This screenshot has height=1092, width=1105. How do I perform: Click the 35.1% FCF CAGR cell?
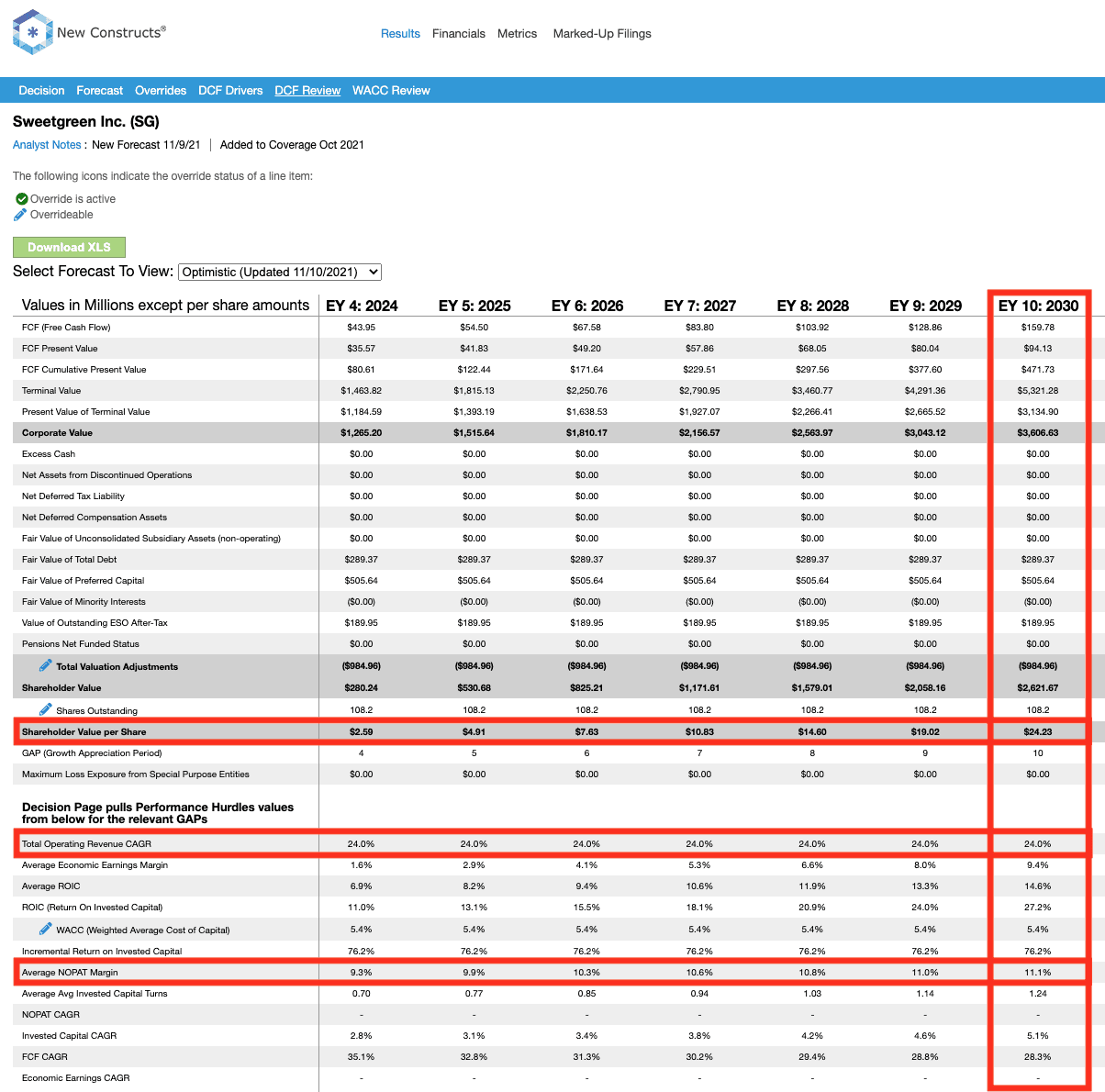(362, 1057)
